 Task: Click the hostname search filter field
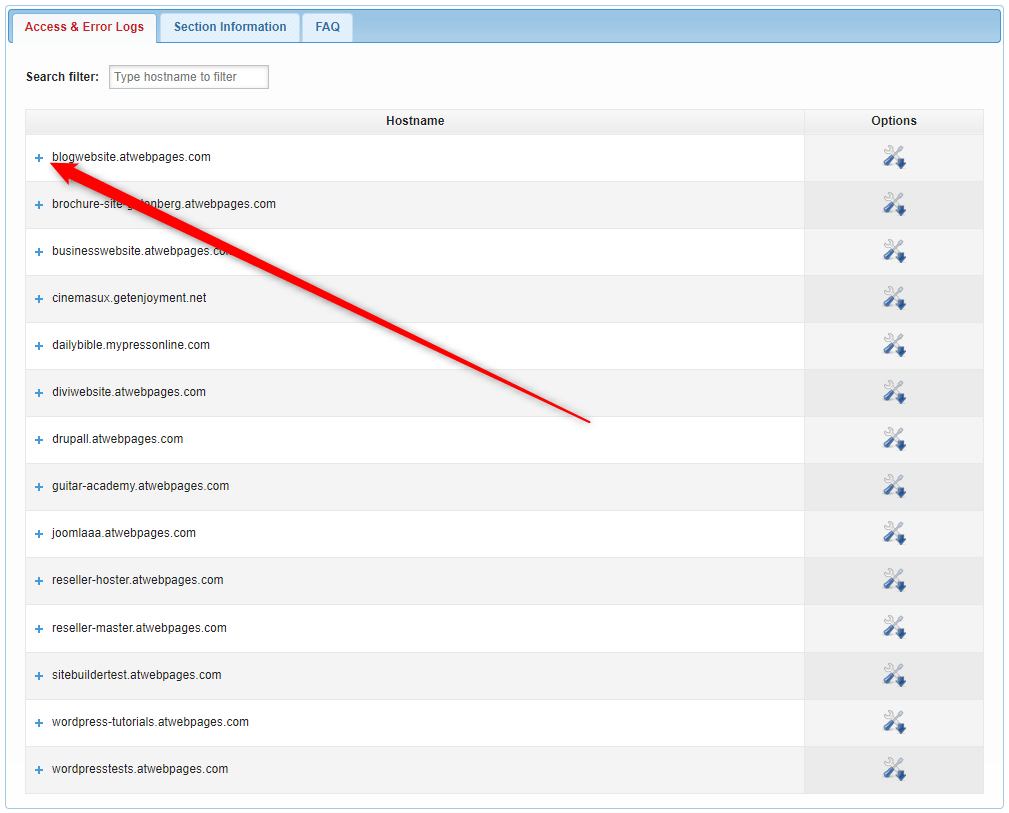tap(188, 76)
